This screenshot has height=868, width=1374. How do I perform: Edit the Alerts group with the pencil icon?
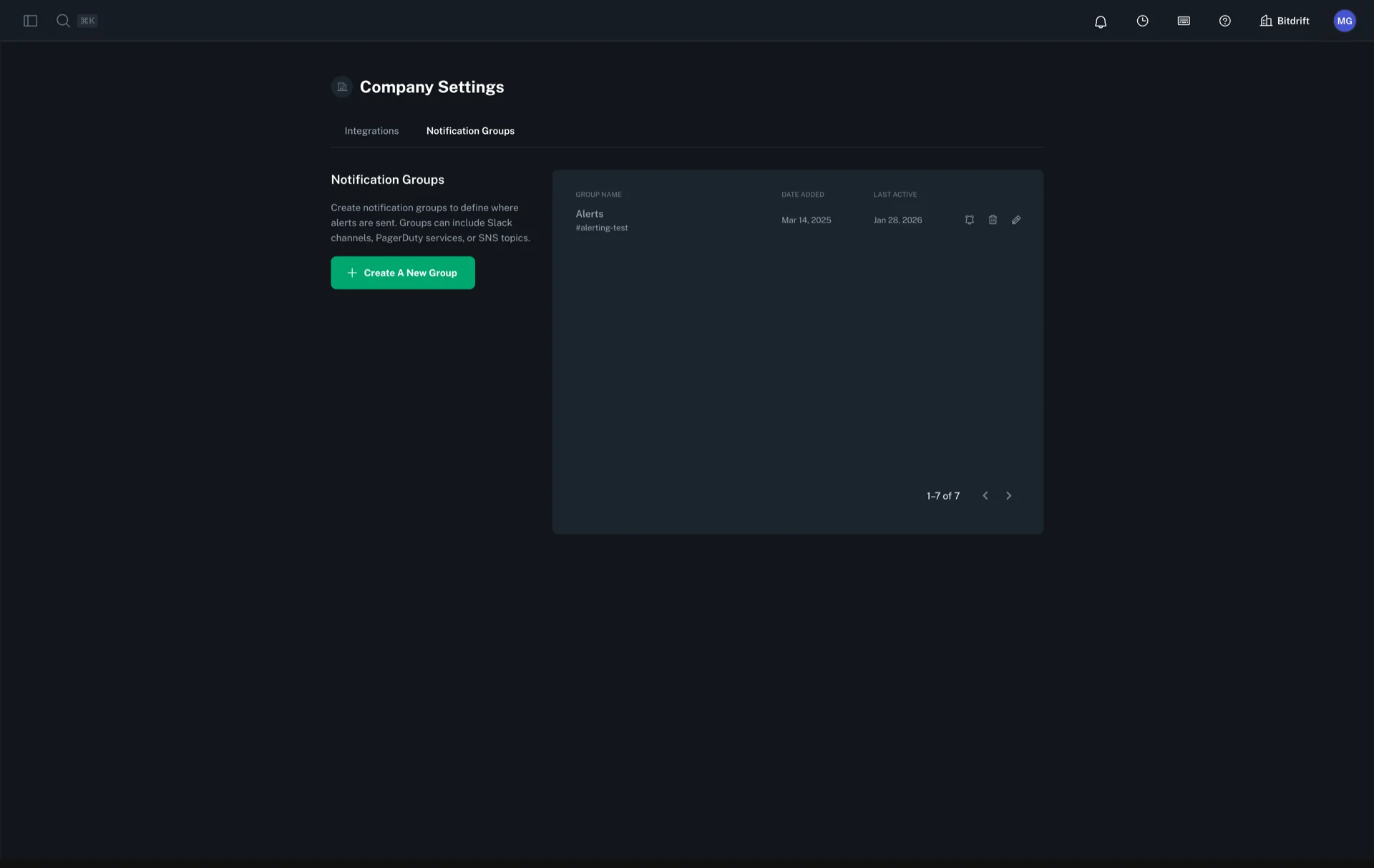point(1016,220)
